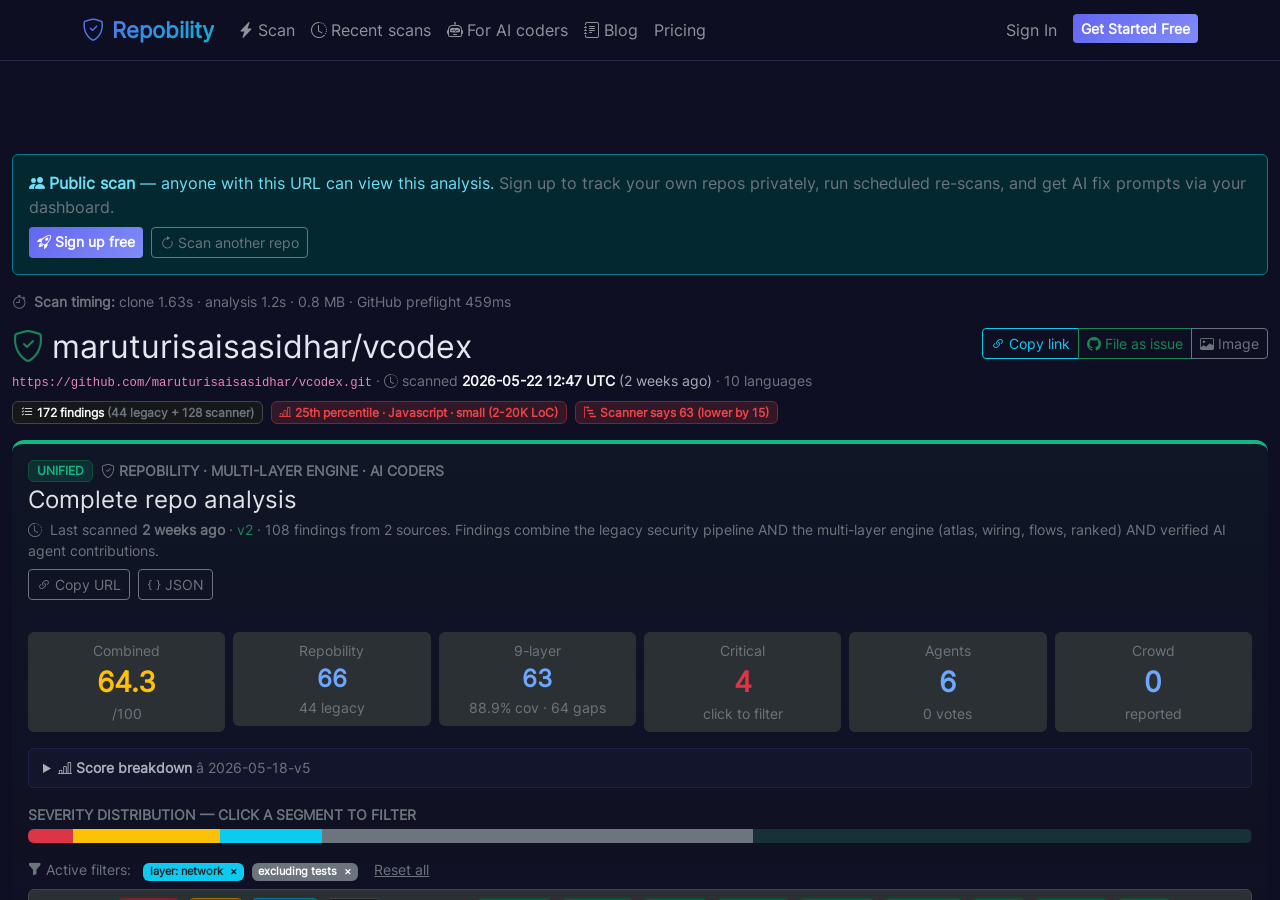Click the Scanner says 63 badge
1280x900 pixels.
point(676,412)
